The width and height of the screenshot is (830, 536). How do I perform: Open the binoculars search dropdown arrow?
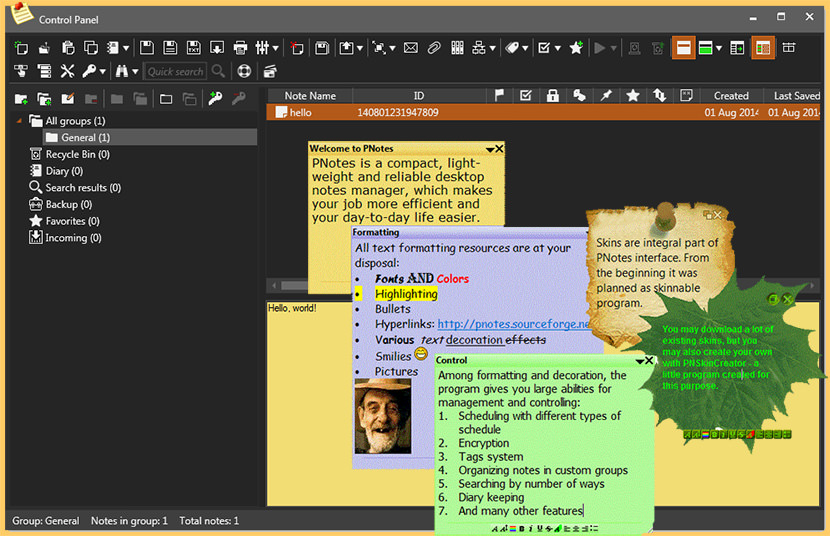[135, 72]
